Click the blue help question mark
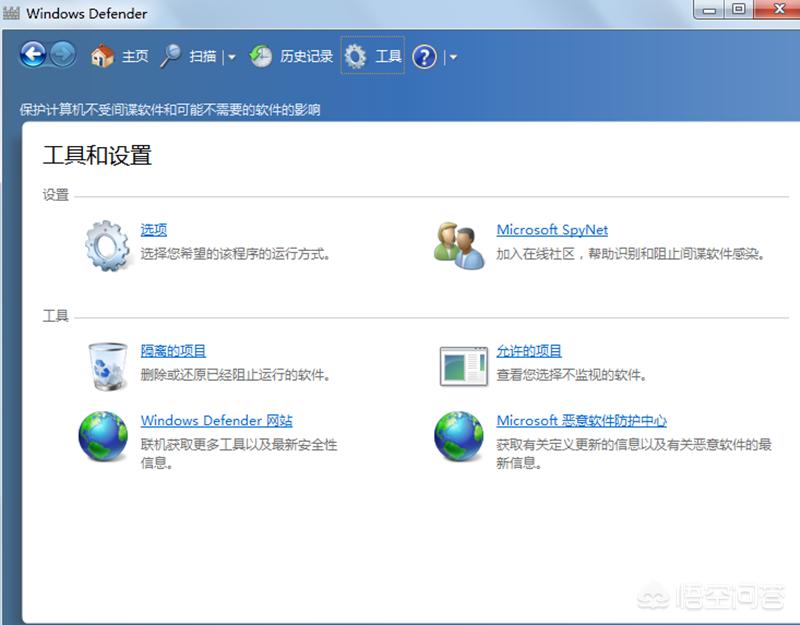 pyautogui.click(x=424, y=57)
